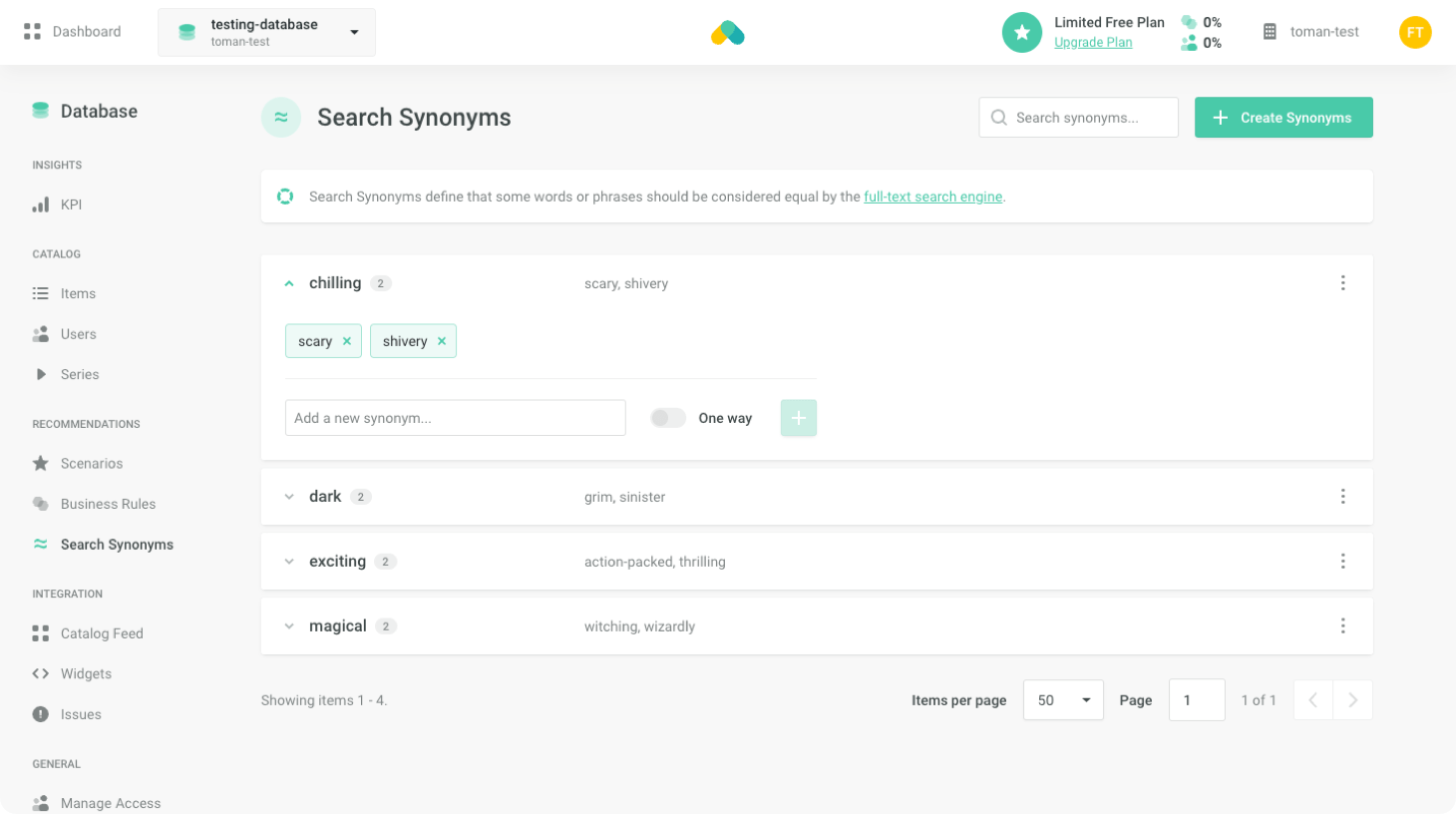The image size is (1456, 814).
Task: Click the Create Synonyms button
Action: point(1283,118)
